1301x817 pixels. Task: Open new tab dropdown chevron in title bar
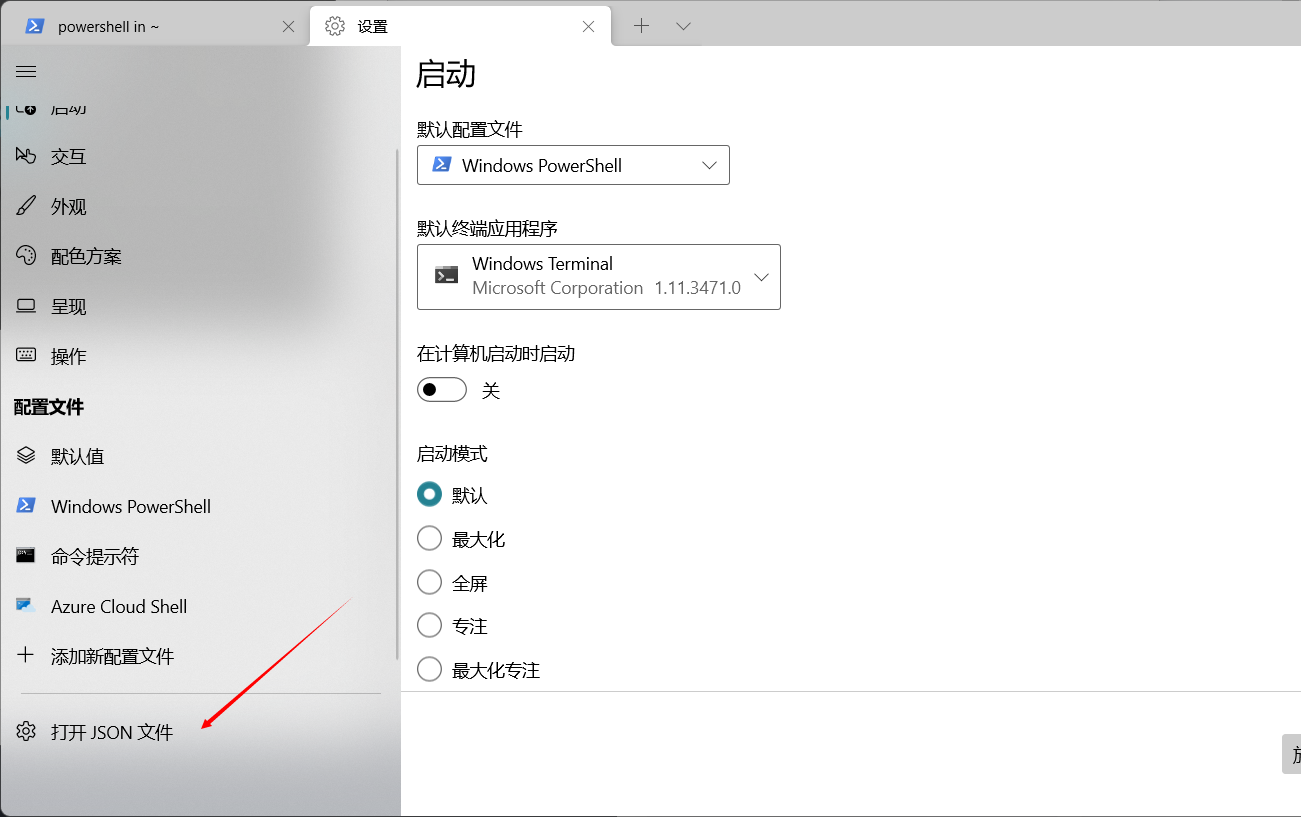683,27
